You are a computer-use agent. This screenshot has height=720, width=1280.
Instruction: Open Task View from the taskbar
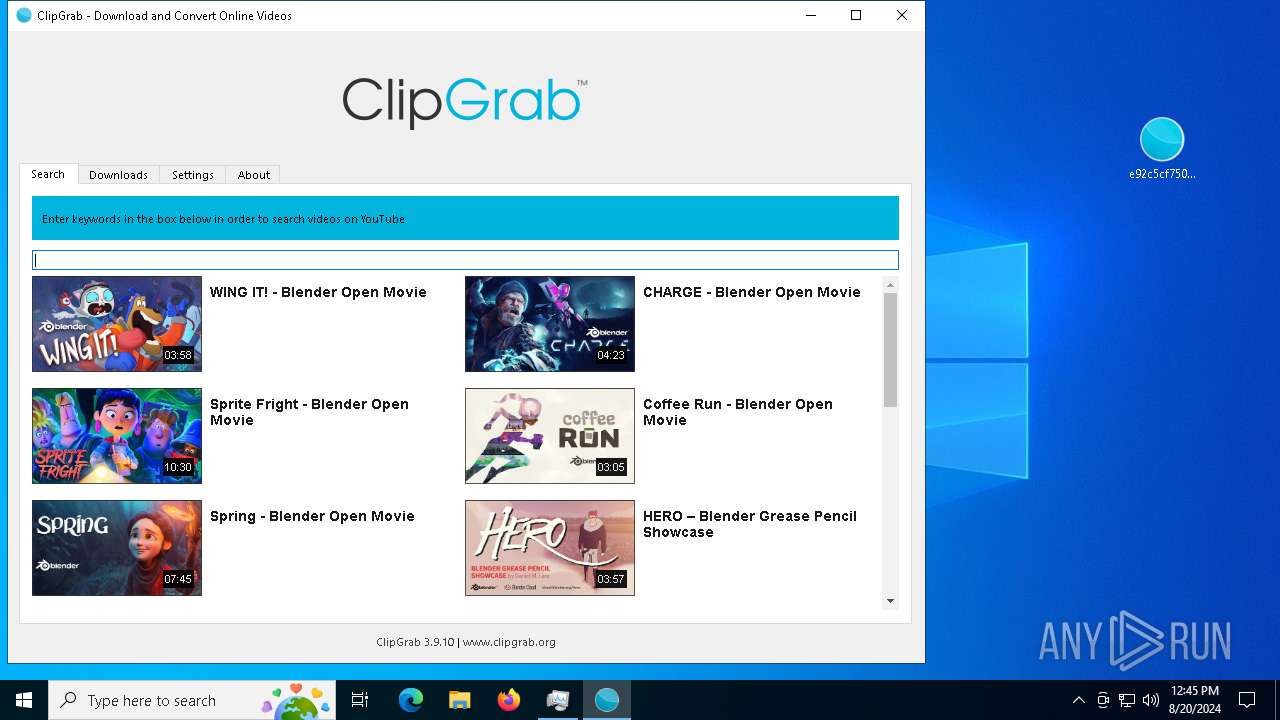pos(360,700)
